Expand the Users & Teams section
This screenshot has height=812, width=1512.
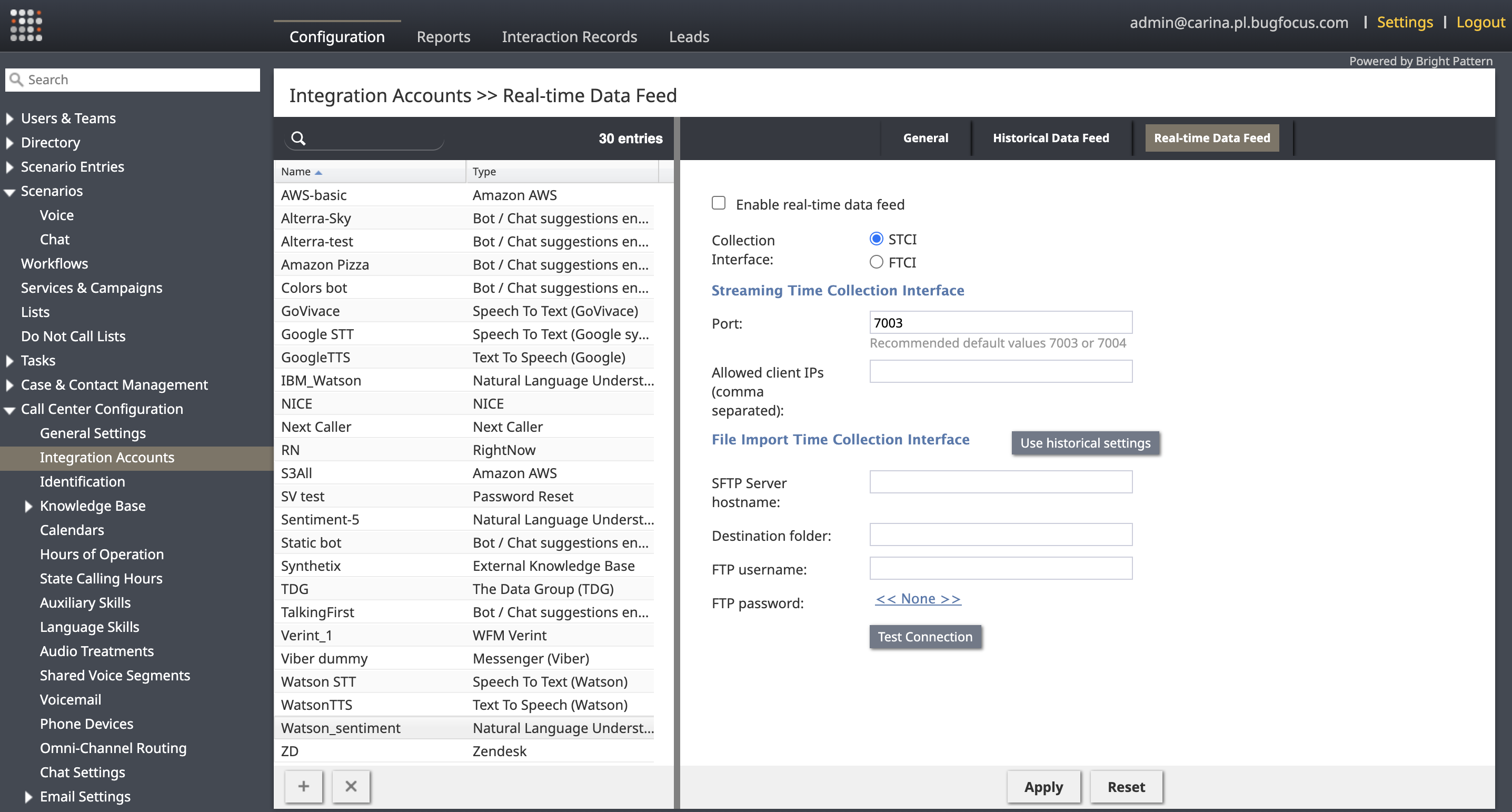(x=10, y=118)
